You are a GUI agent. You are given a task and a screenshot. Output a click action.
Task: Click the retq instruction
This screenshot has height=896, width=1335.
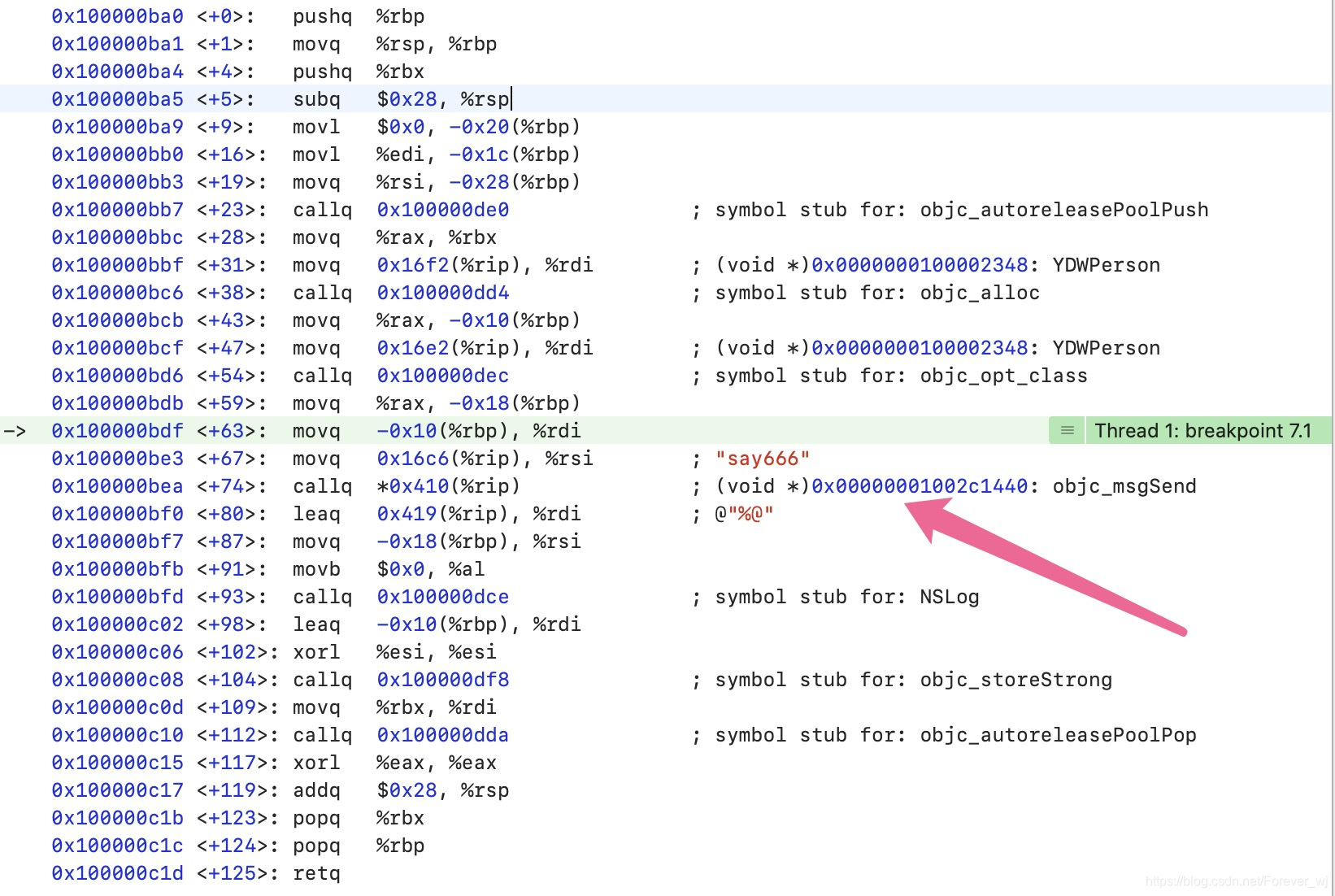[x=316, y=873]
